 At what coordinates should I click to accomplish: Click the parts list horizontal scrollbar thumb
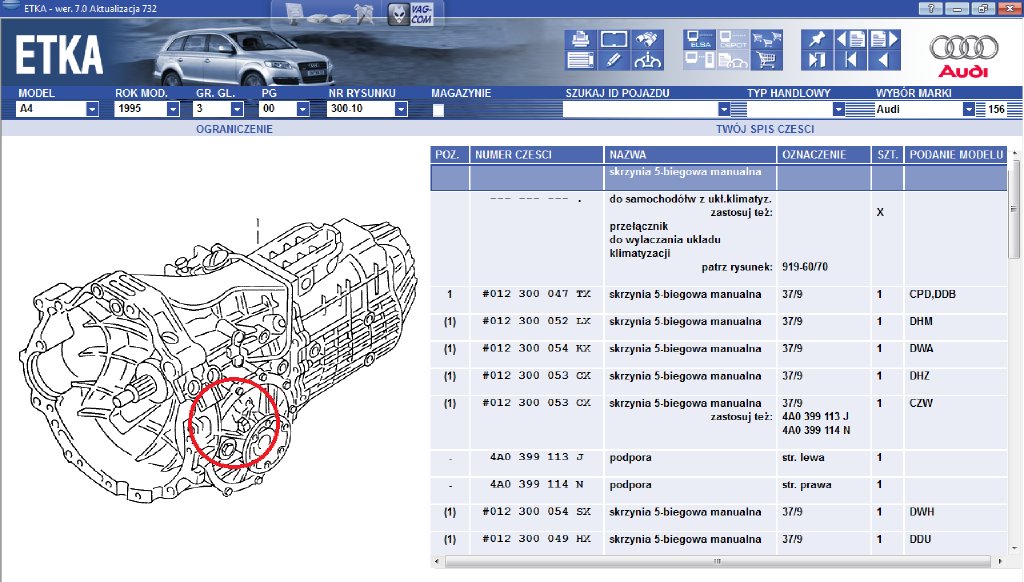coord(718,561)
